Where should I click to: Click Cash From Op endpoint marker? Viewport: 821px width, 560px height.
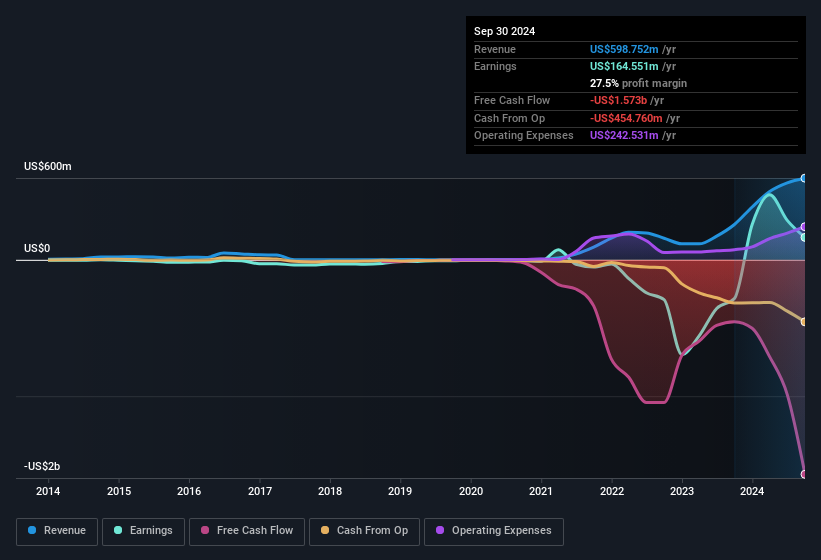pos(804,322)
